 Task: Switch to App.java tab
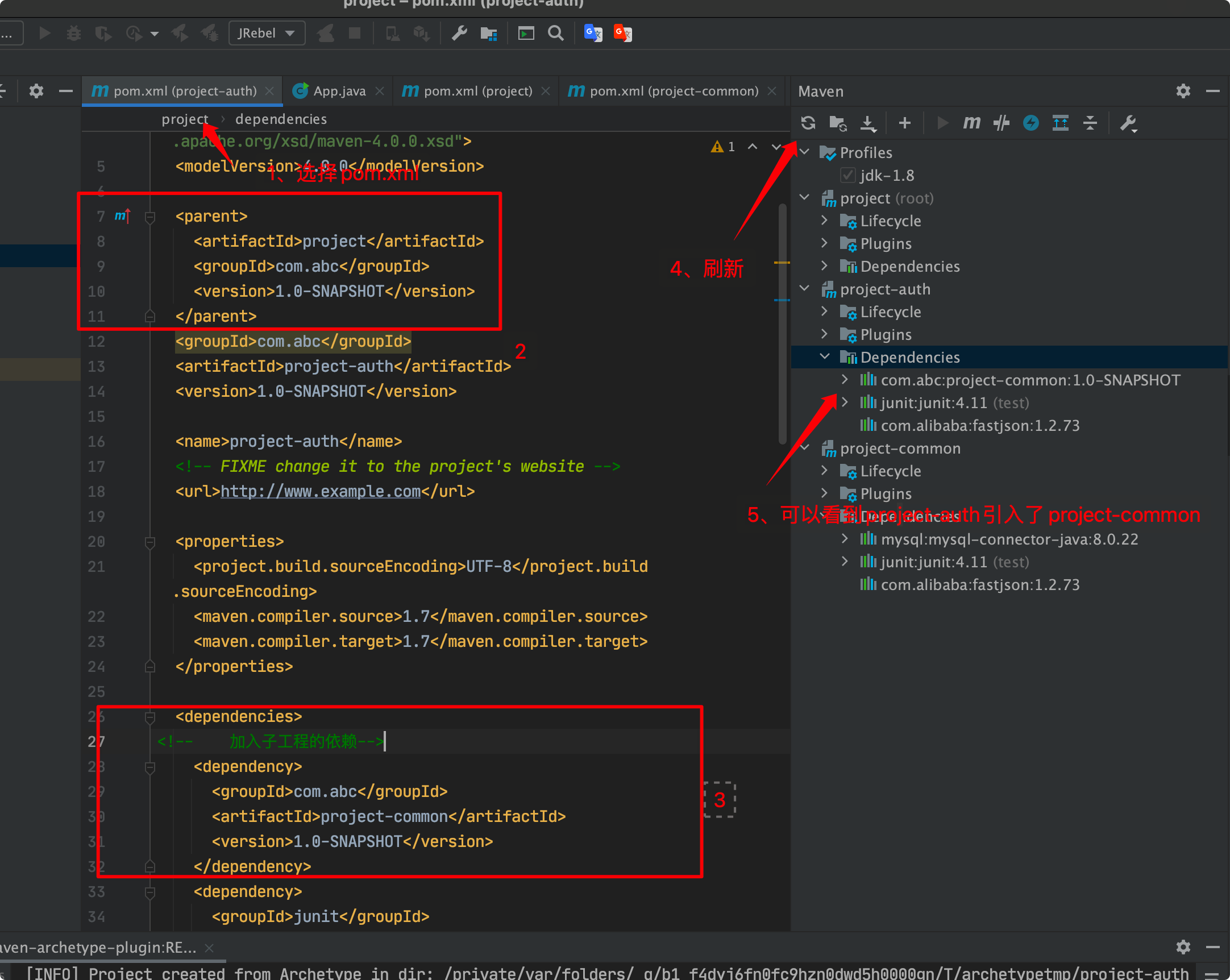339,92
